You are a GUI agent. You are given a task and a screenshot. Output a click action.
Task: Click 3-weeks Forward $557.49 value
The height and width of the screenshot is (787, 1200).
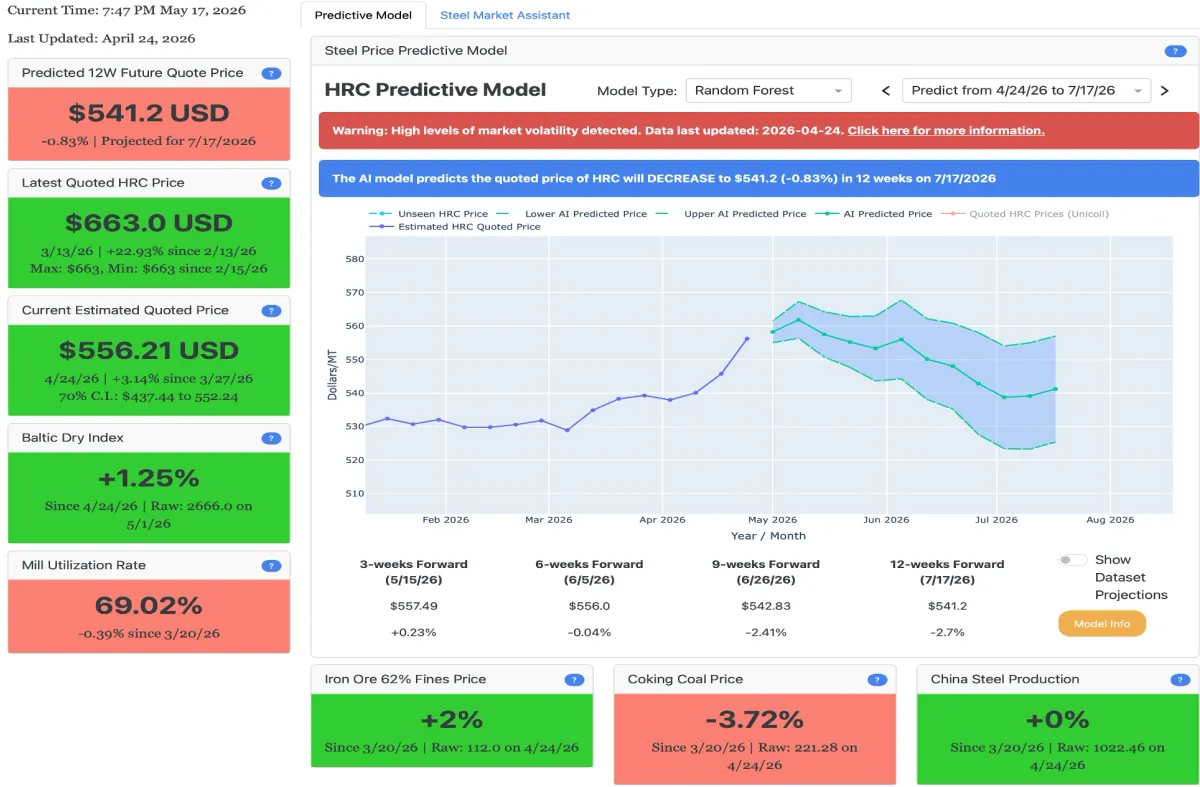pyautogui.click(x=414, y=606)
